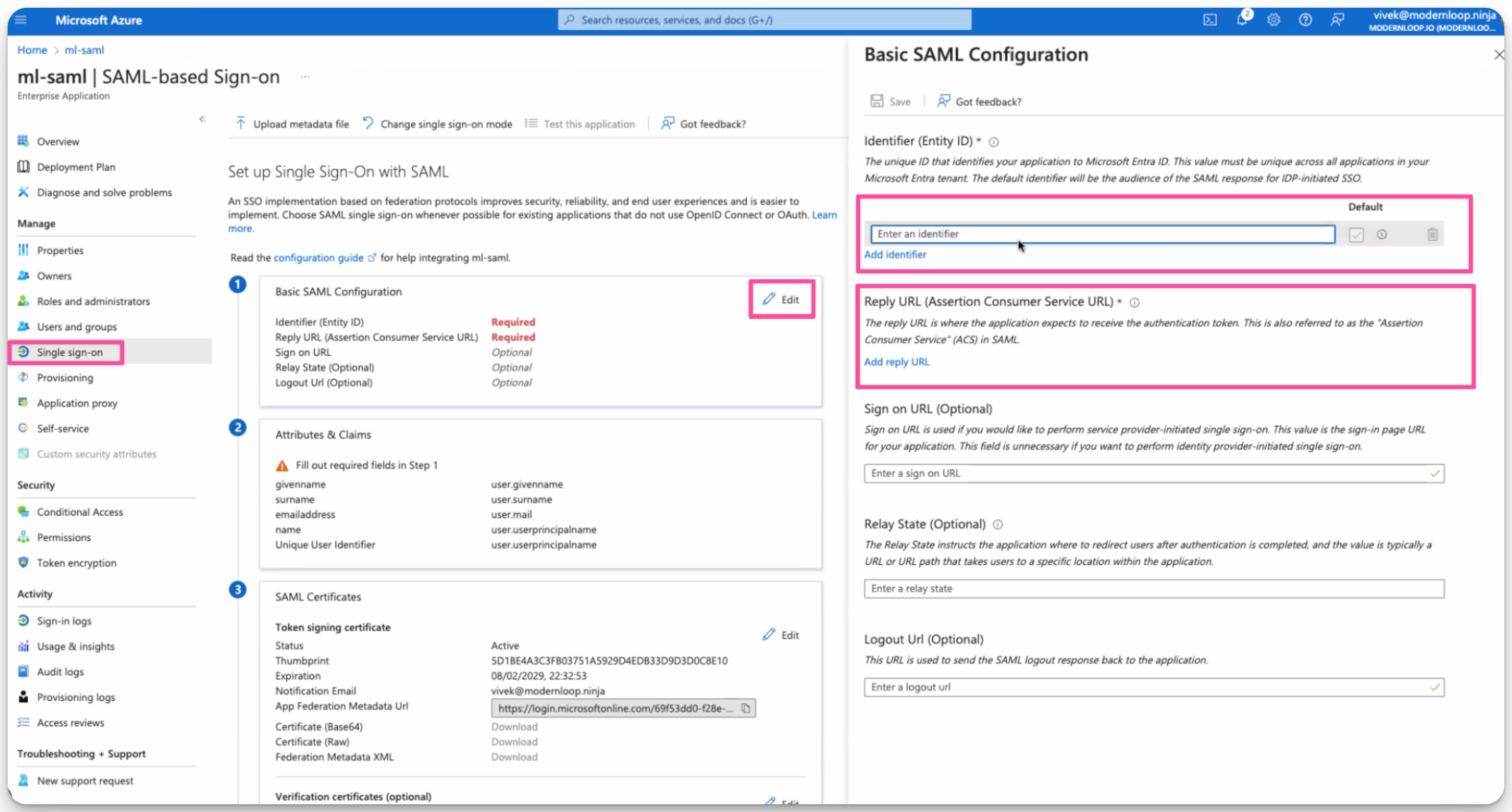Viewport: 1512px width, 812px height.
Task: Open New support request
Action: 85,781
